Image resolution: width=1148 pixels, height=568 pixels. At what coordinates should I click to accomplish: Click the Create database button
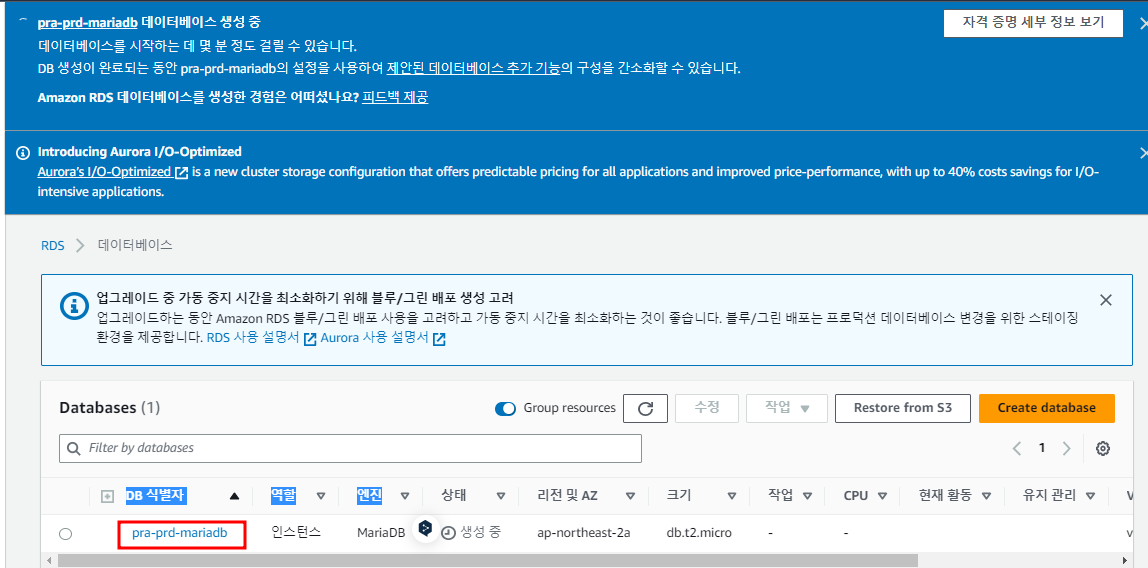point(1046,408)
